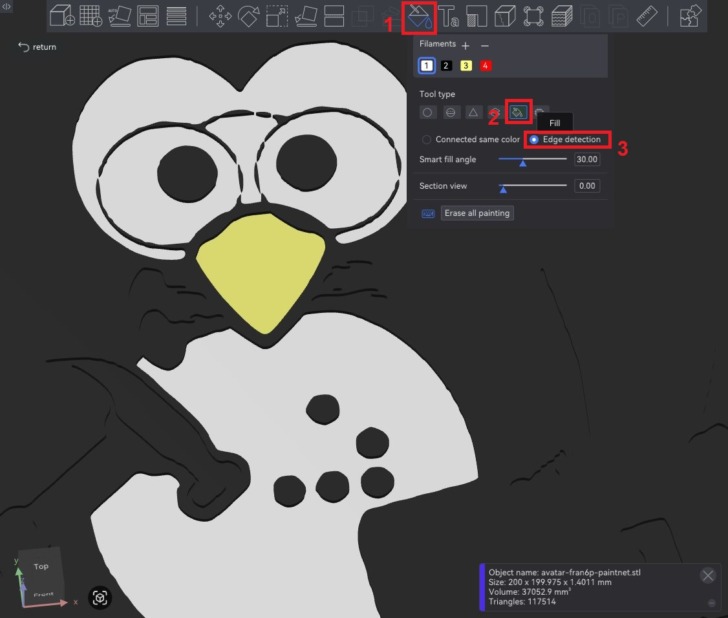Click the return button

37,47
